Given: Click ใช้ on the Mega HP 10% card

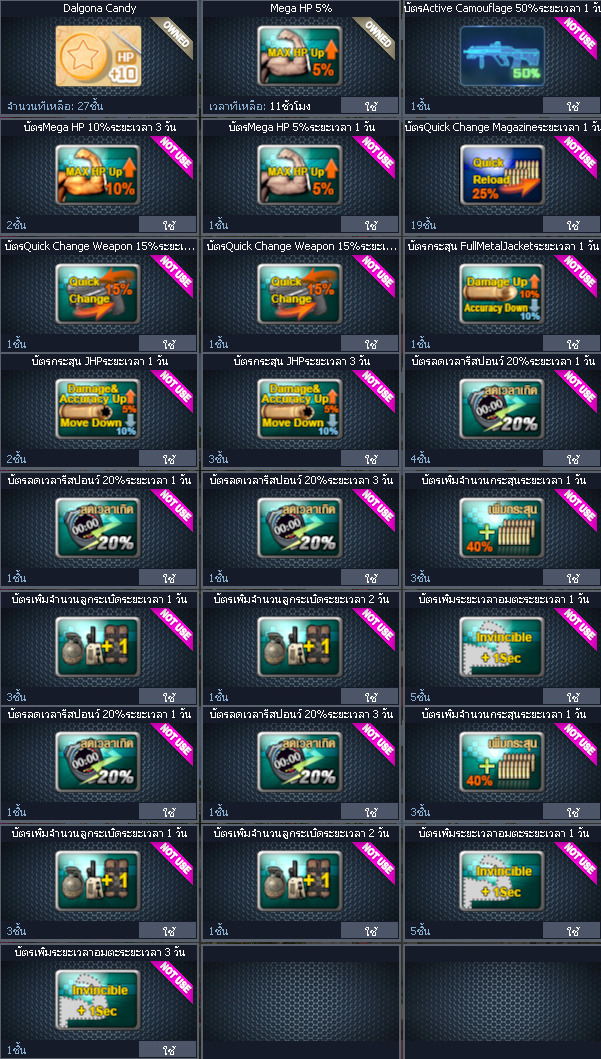Looking at the screenshot, I should [167, 224].
